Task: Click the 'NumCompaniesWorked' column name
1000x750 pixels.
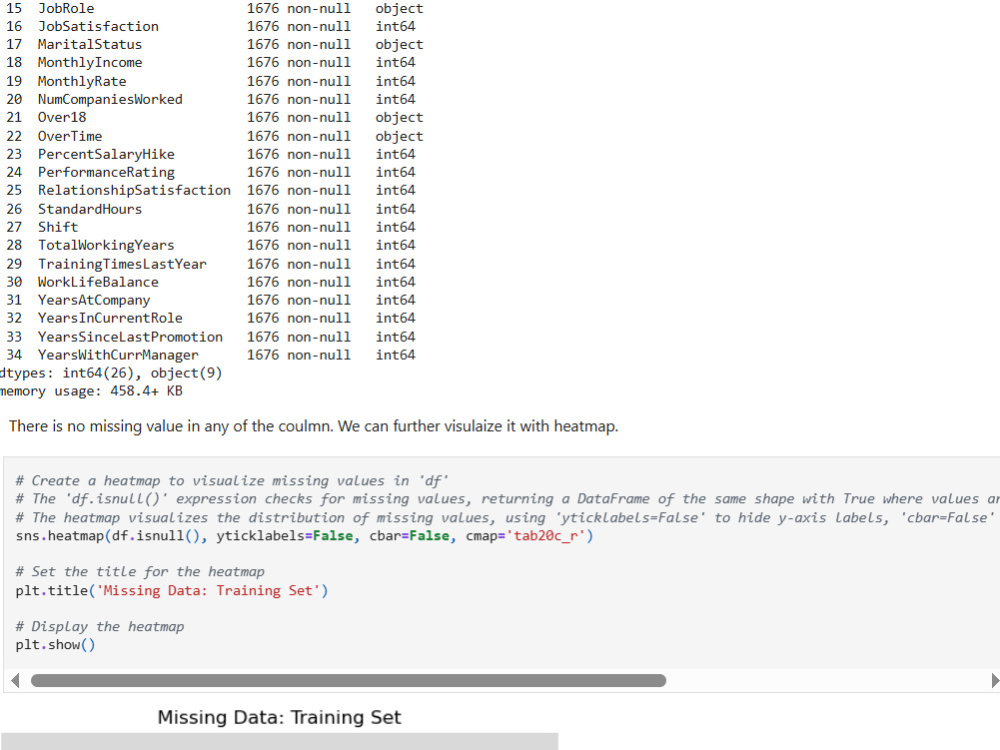Action: pyautogui.click(x=110, y=99)
